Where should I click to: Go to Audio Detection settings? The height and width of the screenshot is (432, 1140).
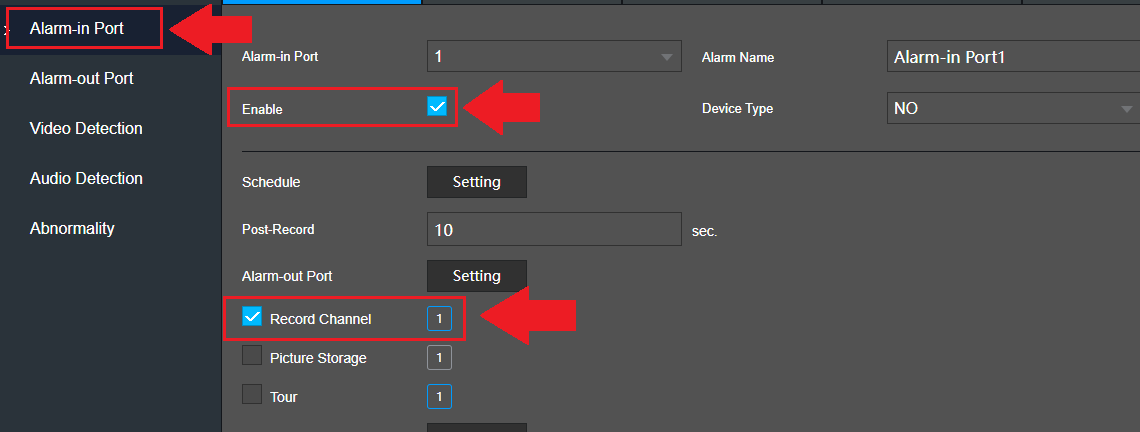(86, 178)
